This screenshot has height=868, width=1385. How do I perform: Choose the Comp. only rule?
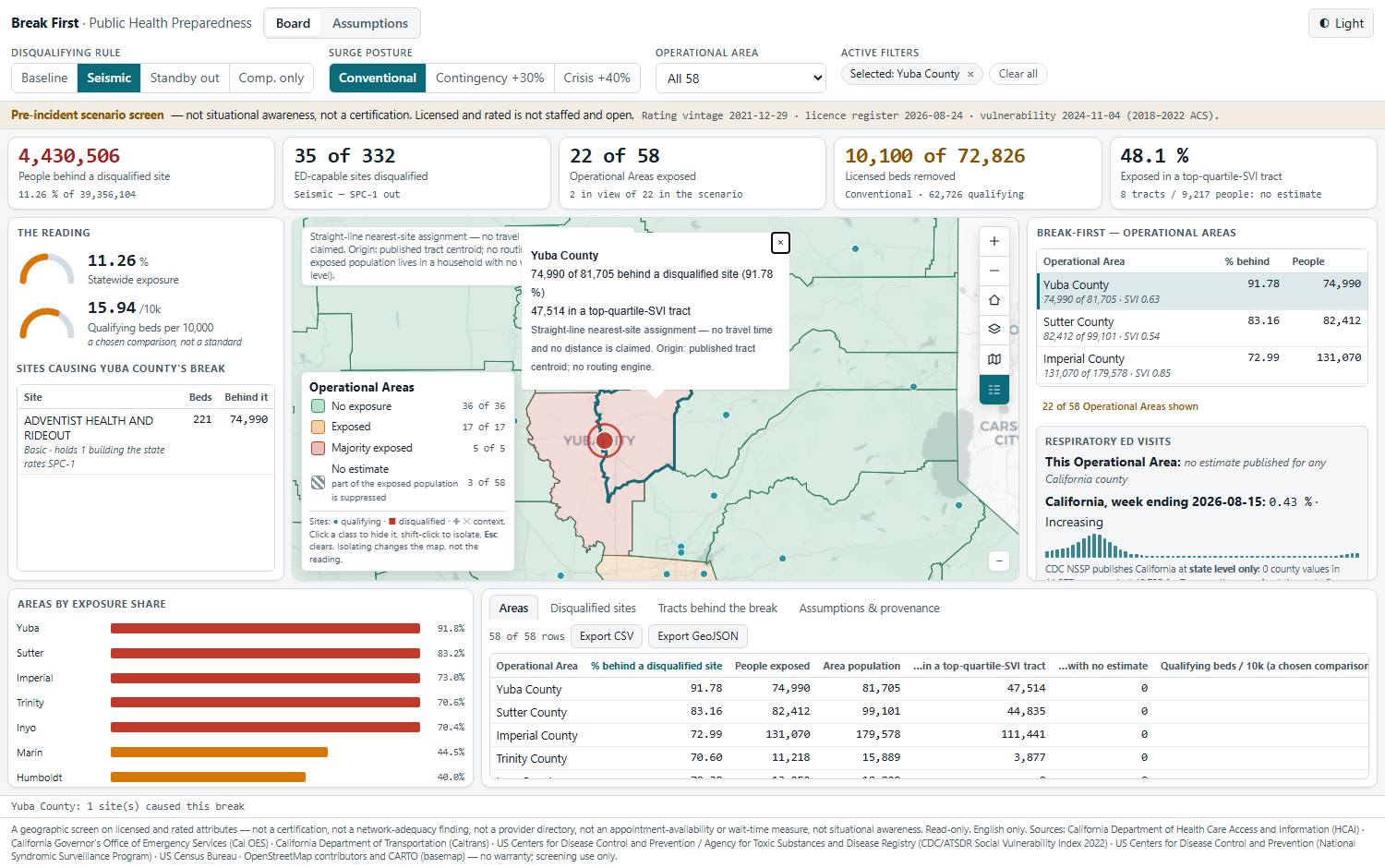(x=271, y=78)
